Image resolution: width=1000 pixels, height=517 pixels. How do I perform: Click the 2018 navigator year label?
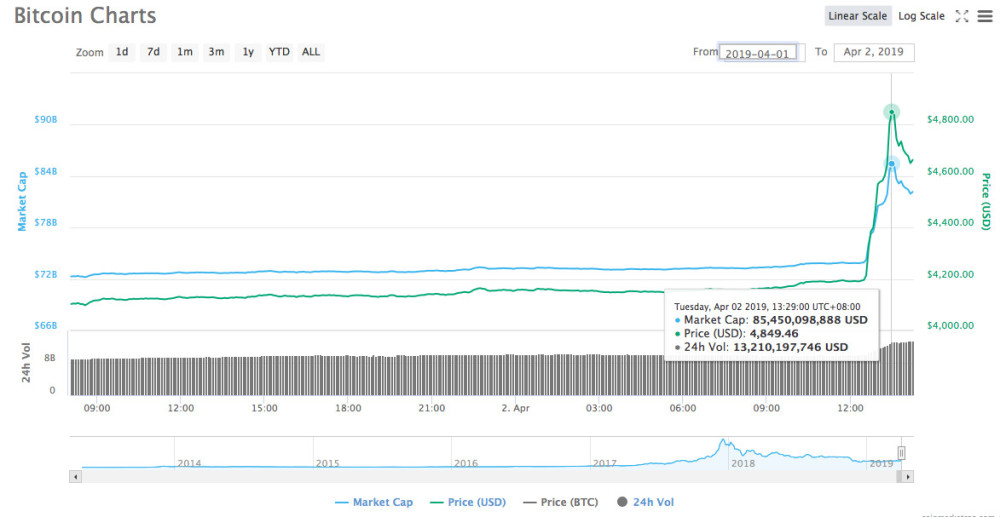(744, 463)
